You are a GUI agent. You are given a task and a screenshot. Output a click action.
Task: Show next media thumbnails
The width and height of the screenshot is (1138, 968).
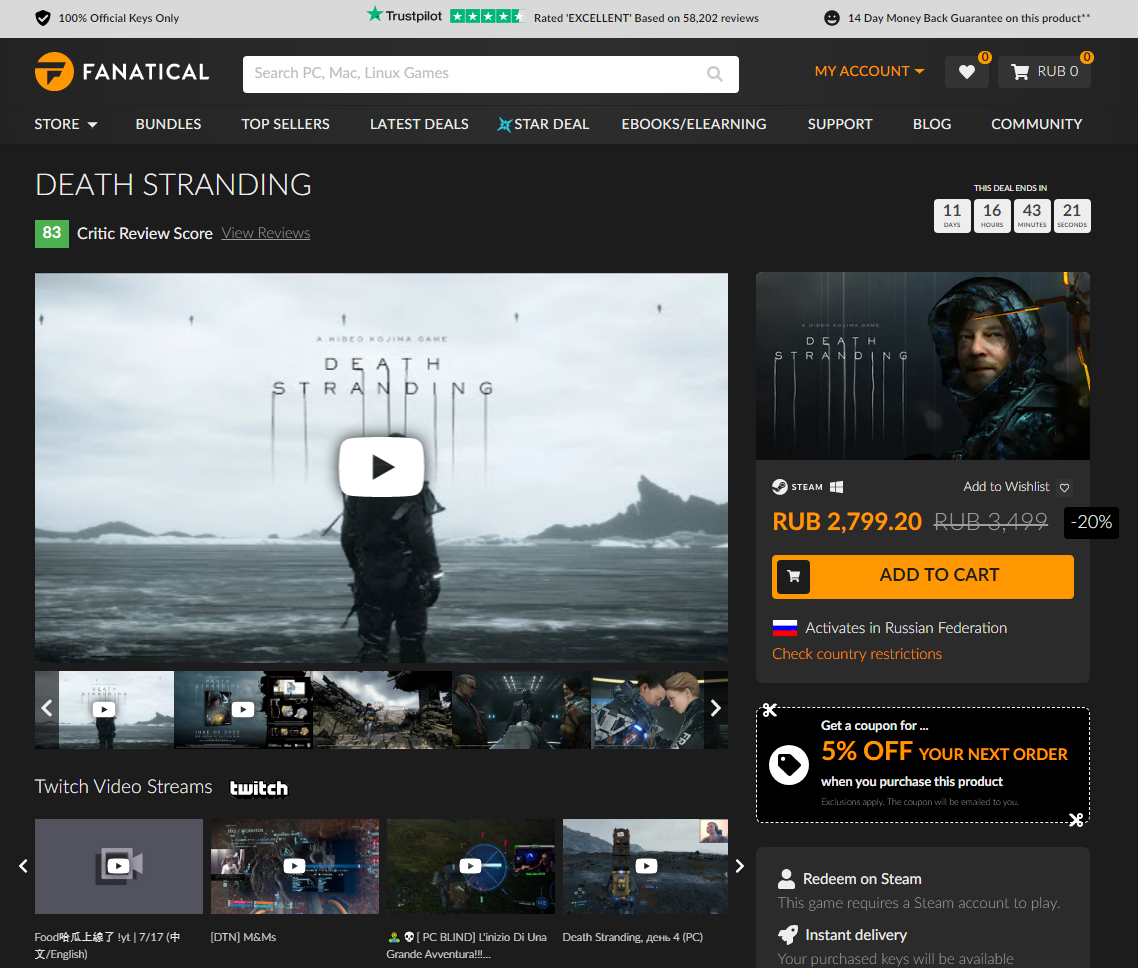point(716,708)
